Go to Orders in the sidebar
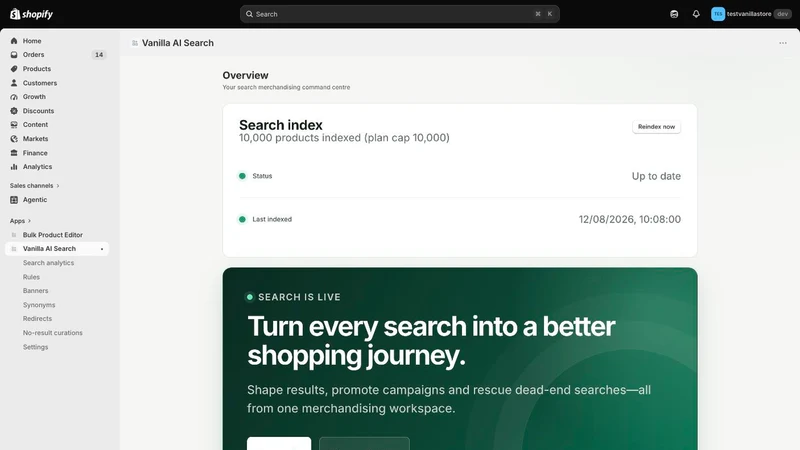This screenshot has width=800, height=450. point(33,55)
